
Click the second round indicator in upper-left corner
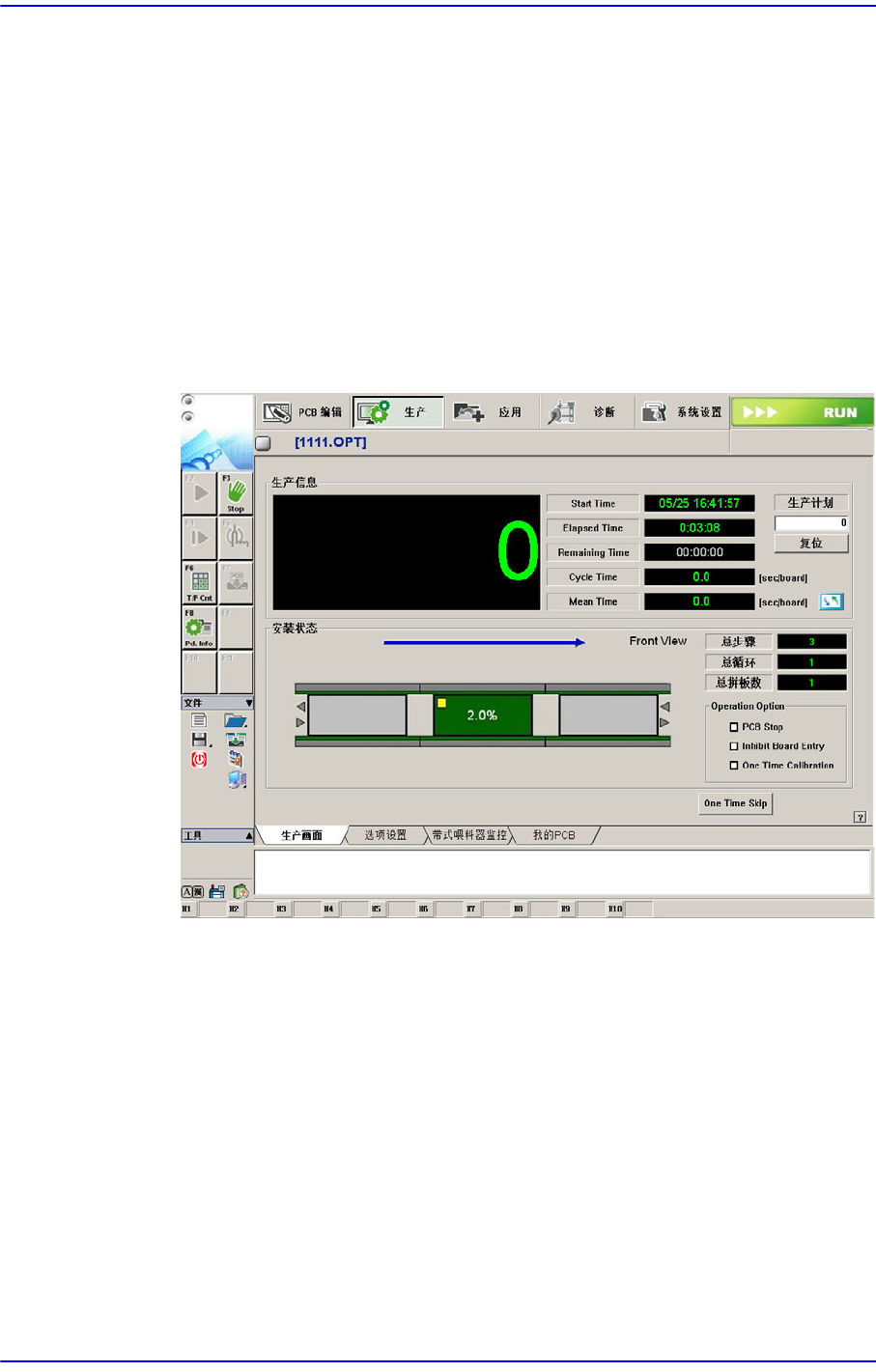(x=188, y=417)
